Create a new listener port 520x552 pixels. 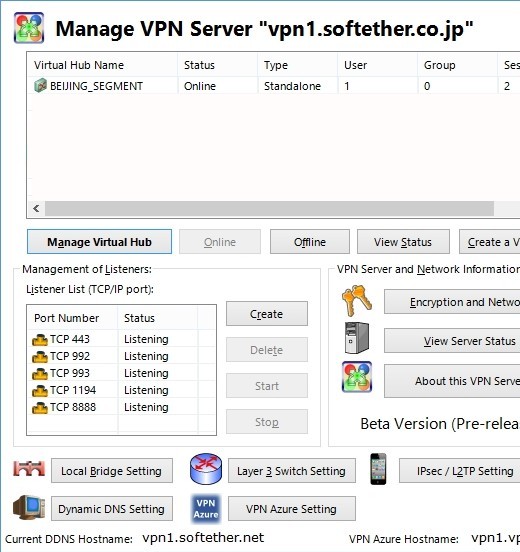pos(267,314)
